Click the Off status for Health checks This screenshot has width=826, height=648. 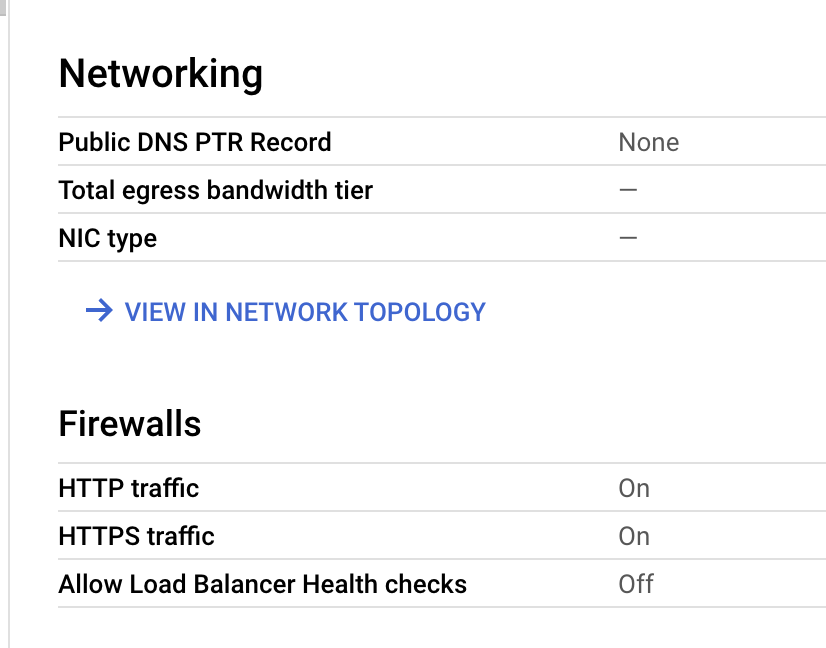point(636,584)
